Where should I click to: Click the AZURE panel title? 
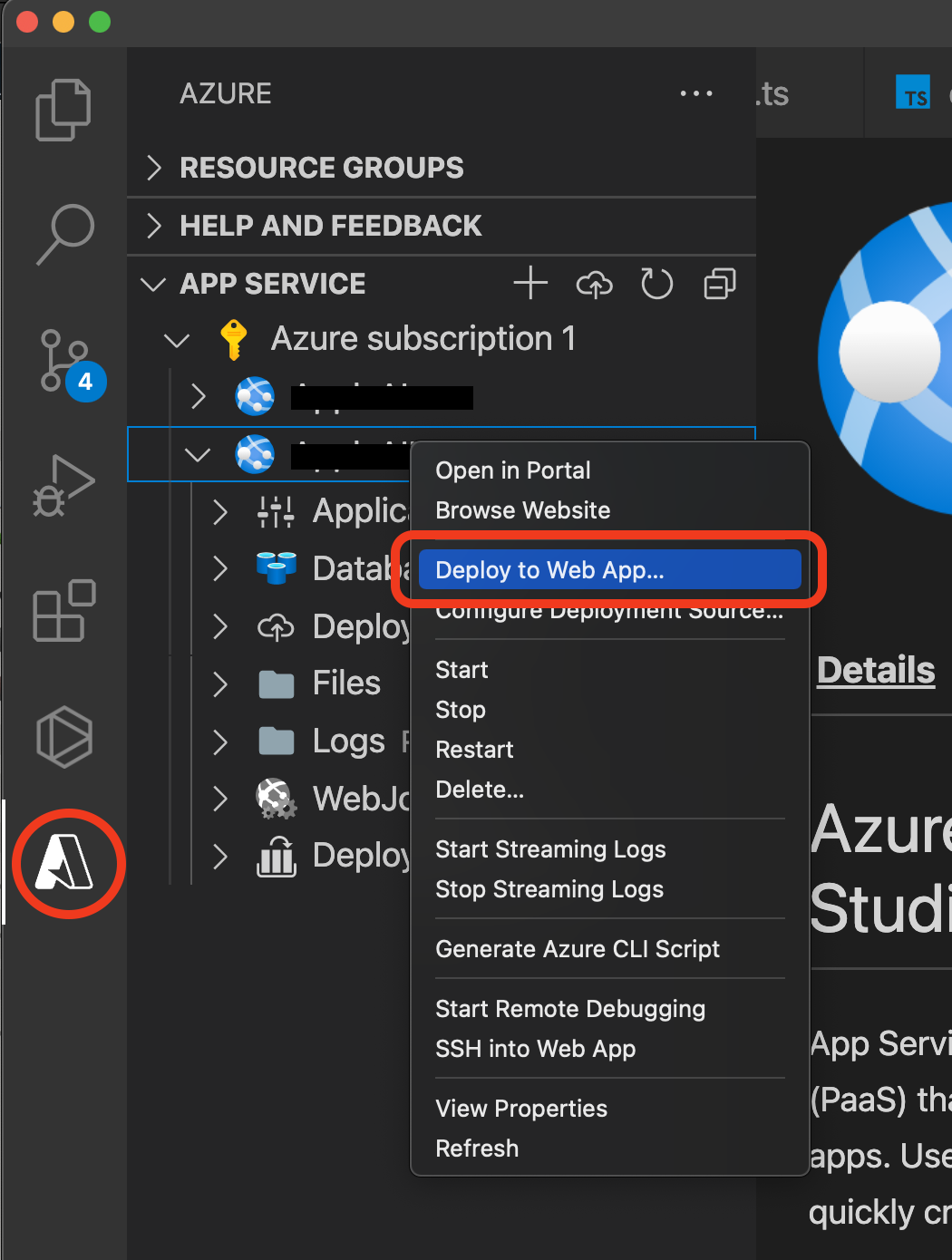(226, 93)
